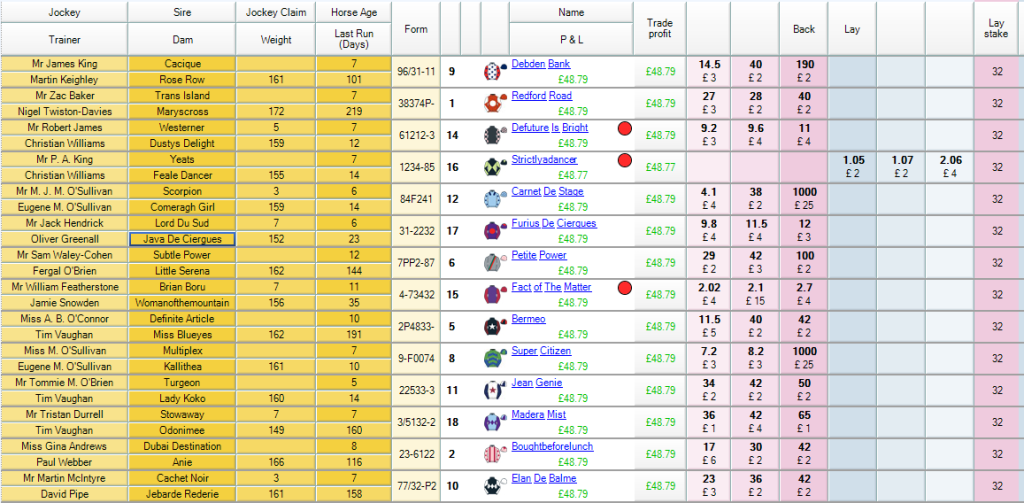Select the sire cell Dubai Destination

(182, 446)
